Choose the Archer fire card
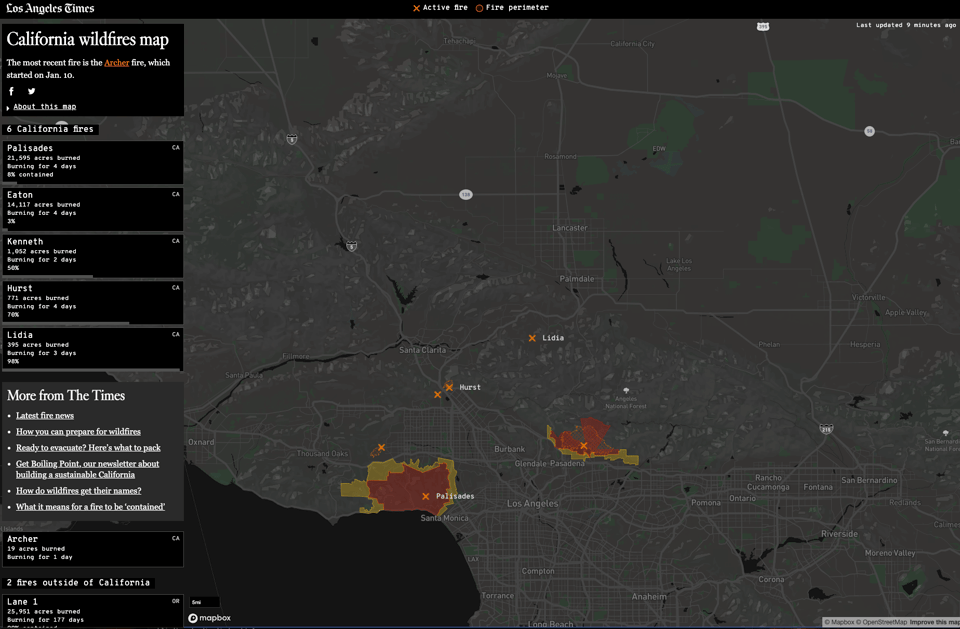 (x=92, y=548)
